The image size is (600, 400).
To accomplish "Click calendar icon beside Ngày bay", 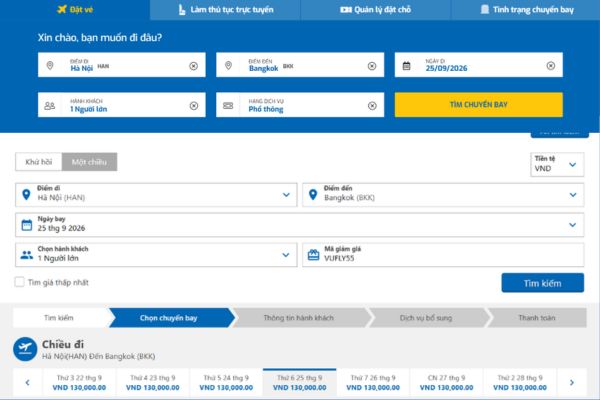I will [x=27, y=225].
